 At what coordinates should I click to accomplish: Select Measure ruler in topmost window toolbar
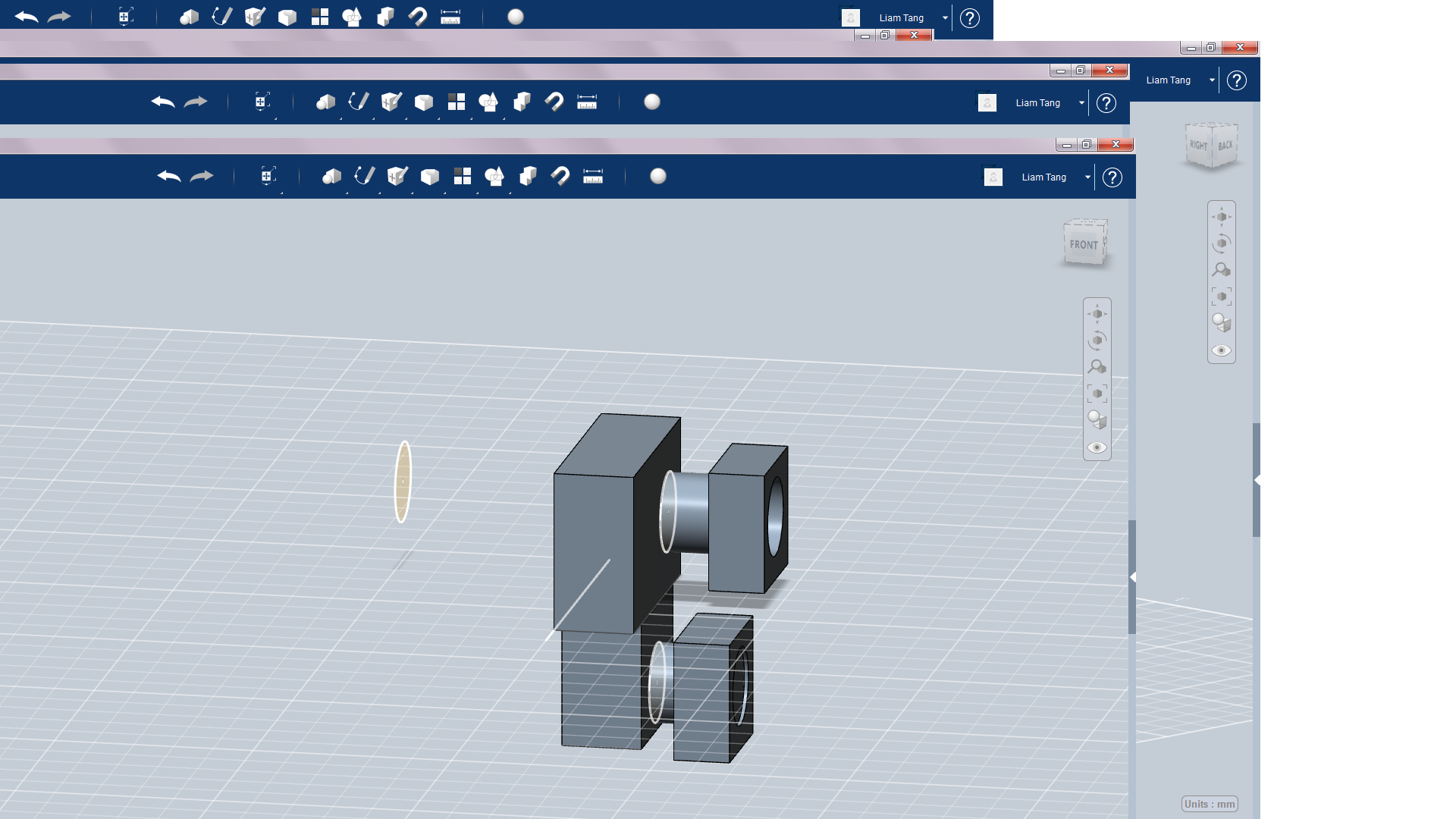click(x=450, y=17)
